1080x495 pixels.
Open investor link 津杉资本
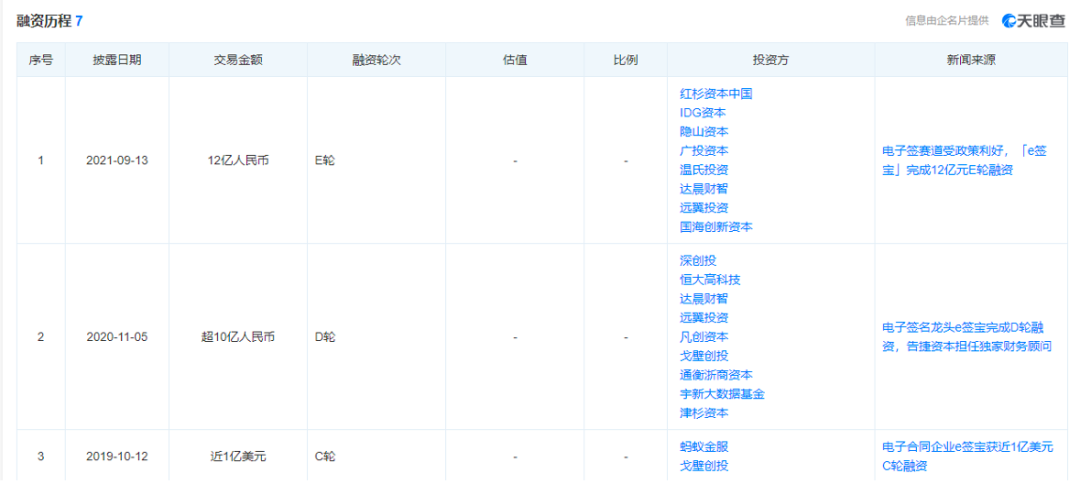pos(704,413)
